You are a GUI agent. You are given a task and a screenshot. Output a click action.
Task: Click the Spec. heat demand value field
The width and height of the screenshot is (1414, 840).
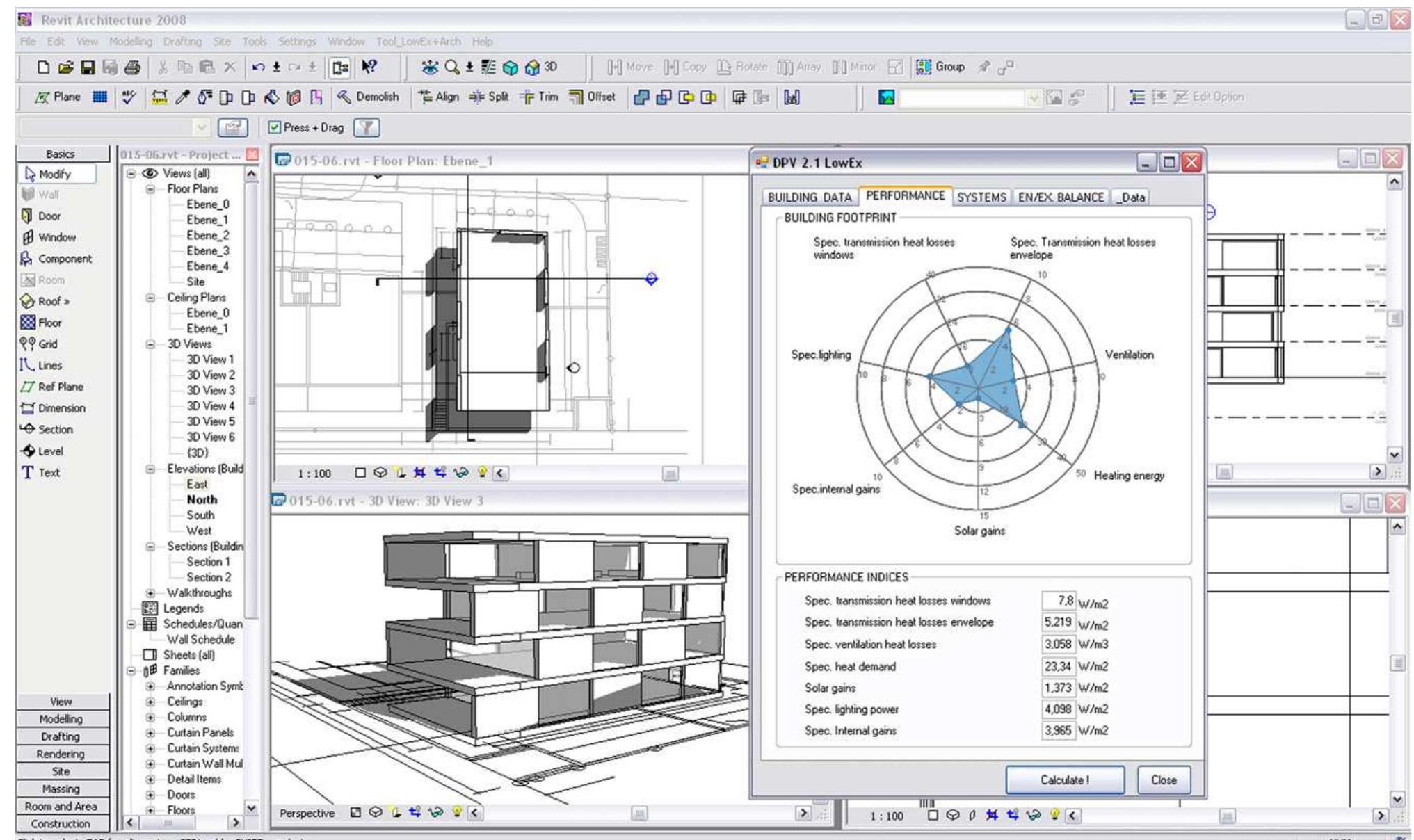point(1058,666)
